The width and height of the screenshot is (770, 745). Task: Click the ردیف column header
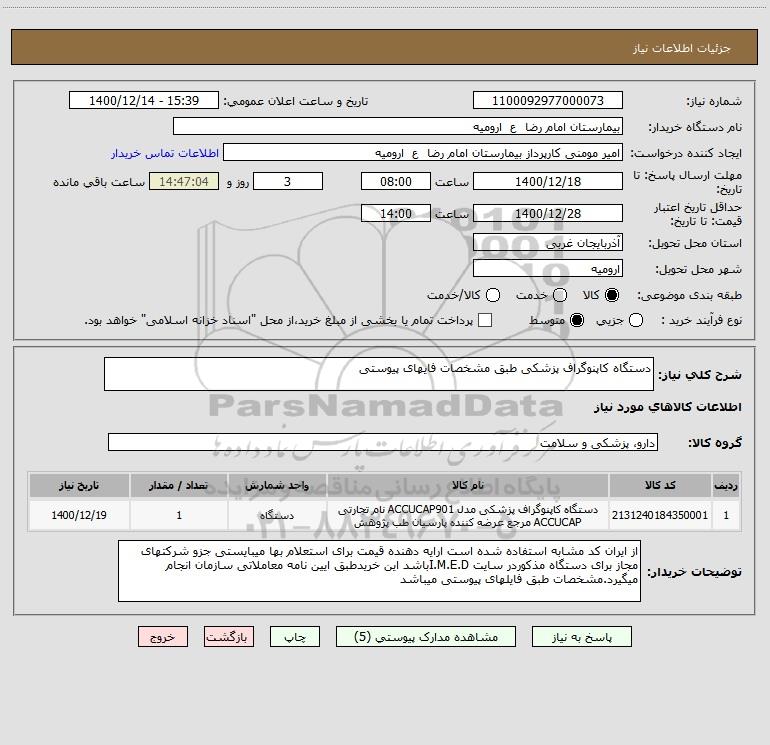coord(726,485)
